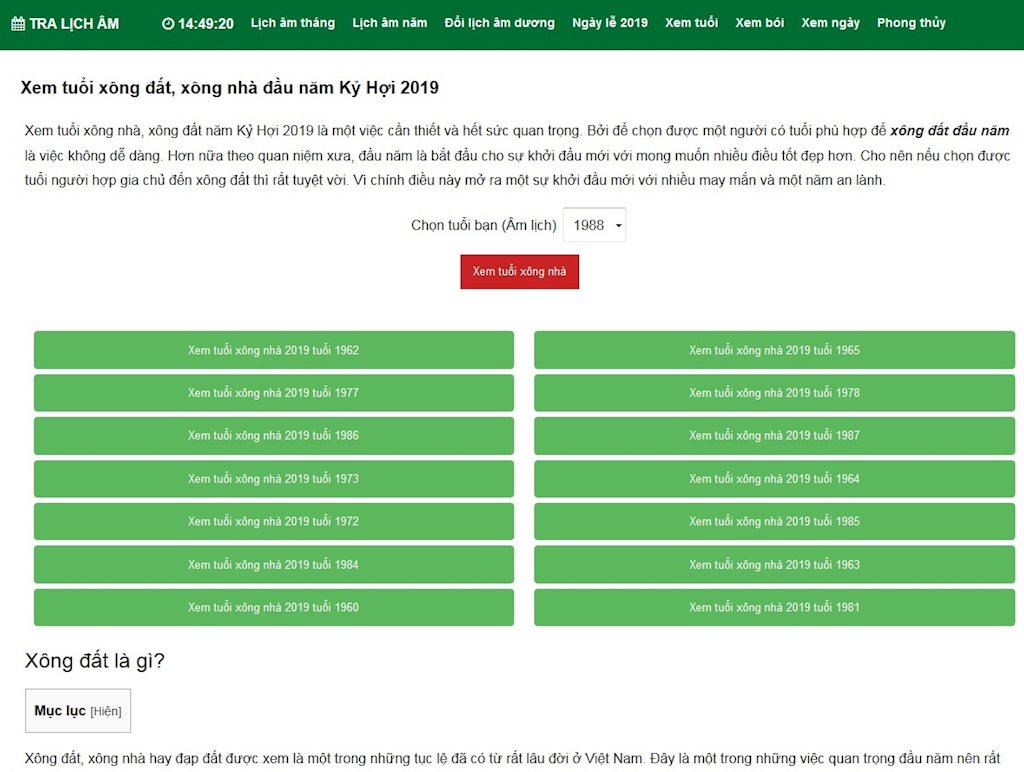Image resolution: width=1024 pixels, height=772 pixels.
Task: Open the Lịch âm năm menu
Action: 389,22
